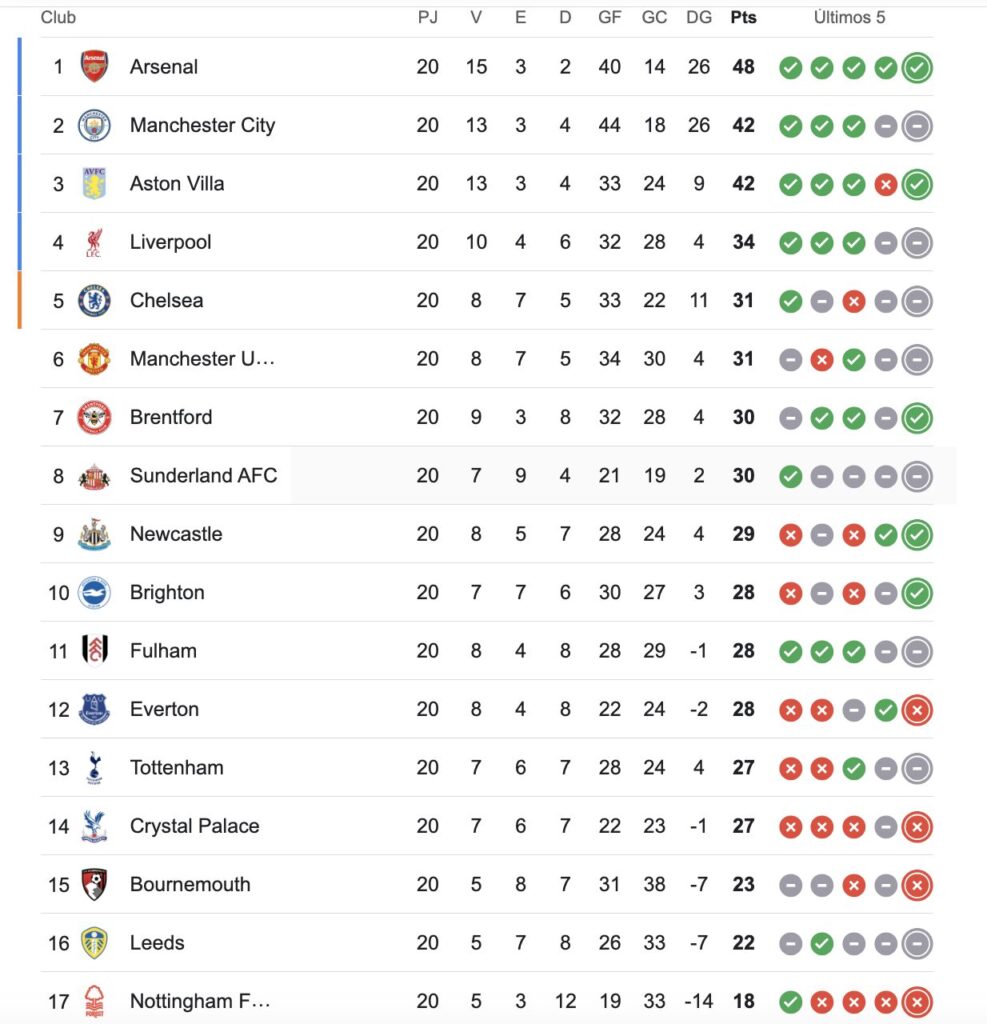987x1024 pixels.
Task: Click the Pts column header
Action: [743, 17]
